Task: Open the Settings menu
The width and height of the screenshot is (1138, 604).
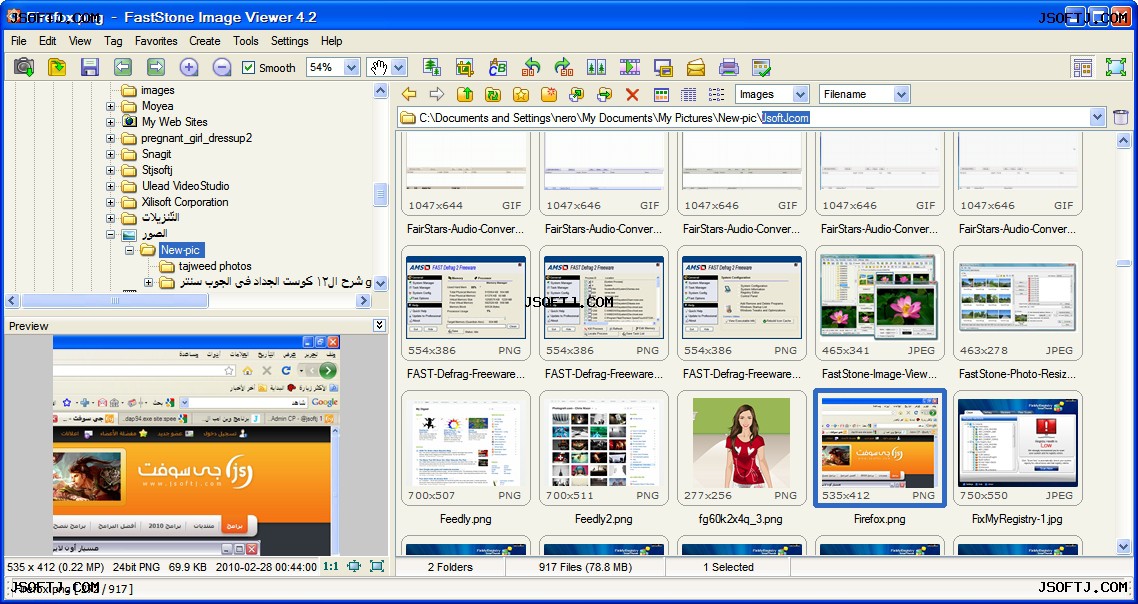Action: [290, 41]
